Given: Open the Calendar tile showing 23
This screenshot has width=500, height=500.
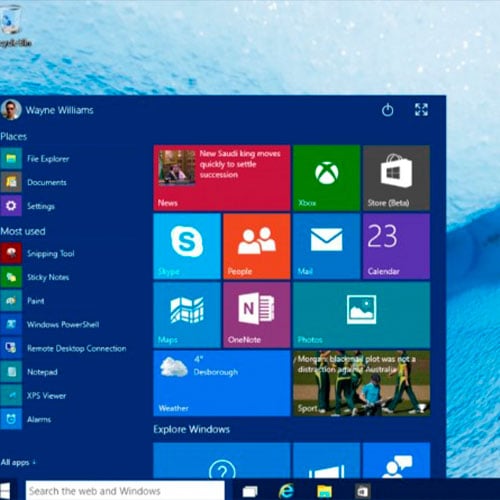Looking at the screenshot, I should coord(396,246).
